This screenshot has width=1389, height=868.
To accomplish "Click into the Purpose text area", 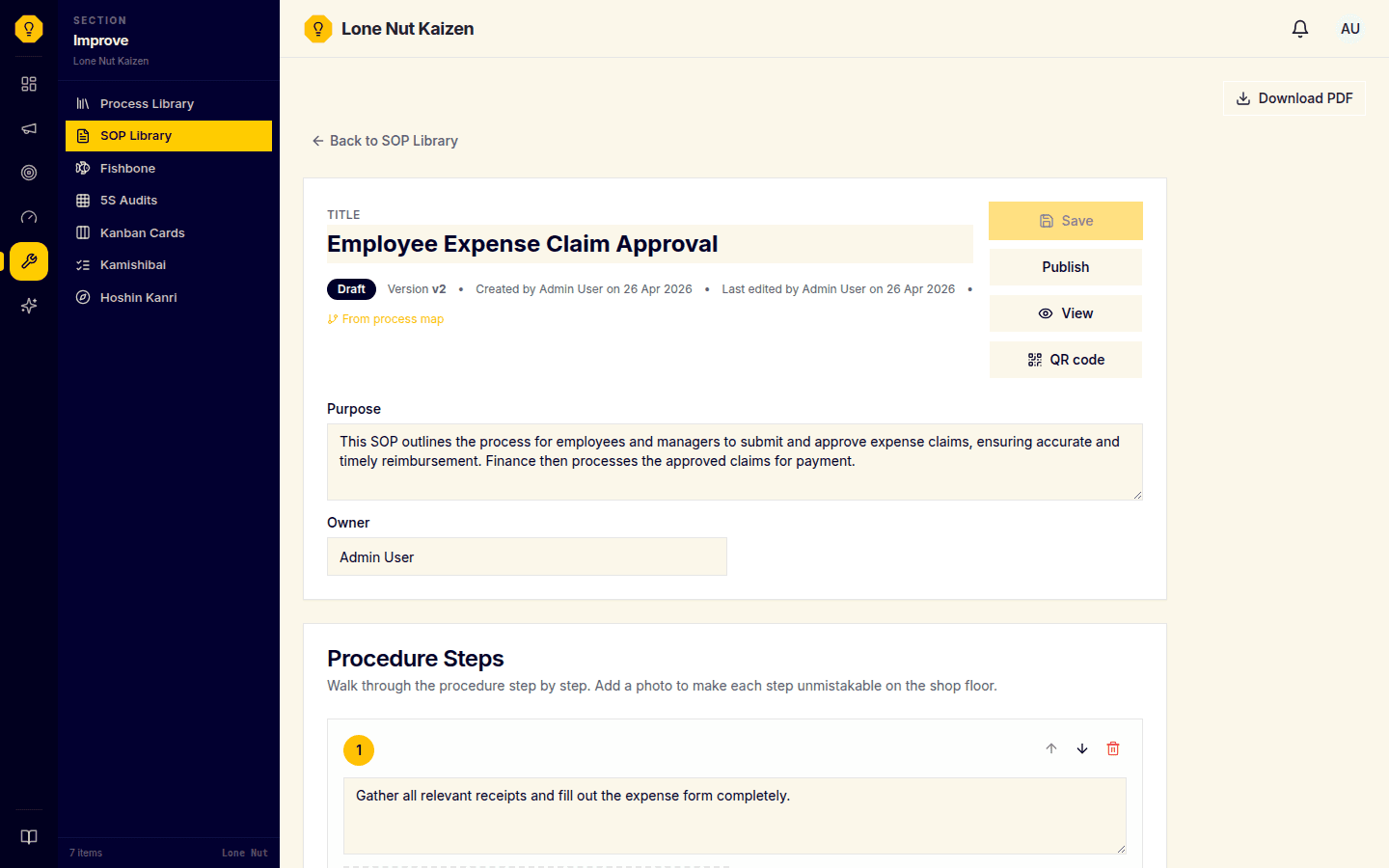I will pos(735,462).
